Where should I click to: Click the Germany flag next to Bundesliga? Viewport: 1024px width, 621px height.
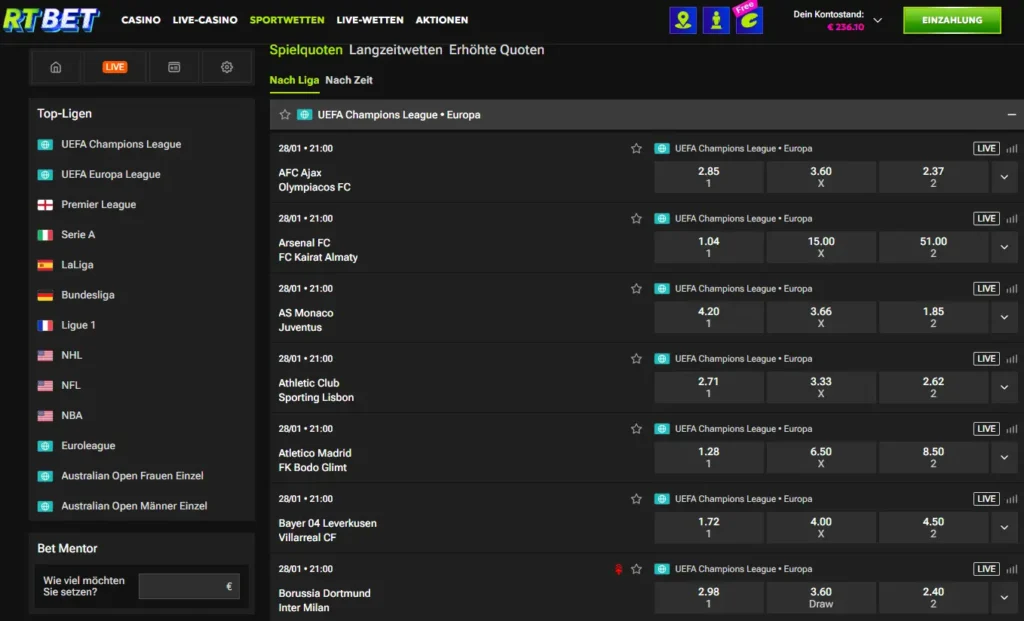click(45, 295)
